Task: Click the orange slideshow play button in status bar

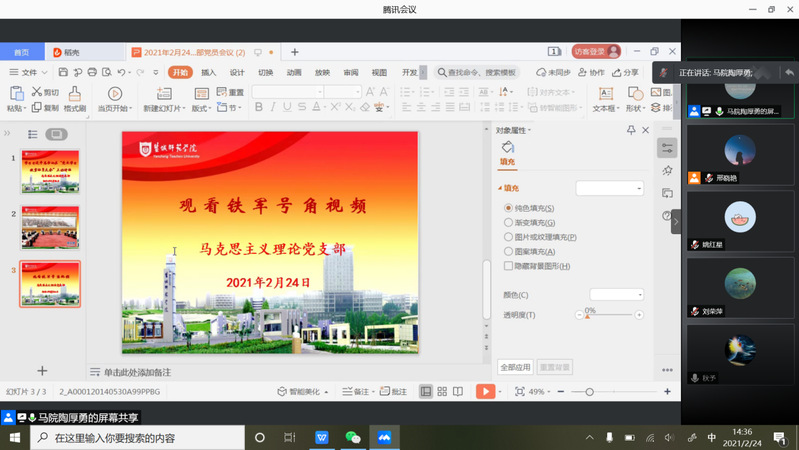Action: click(485, 392)
